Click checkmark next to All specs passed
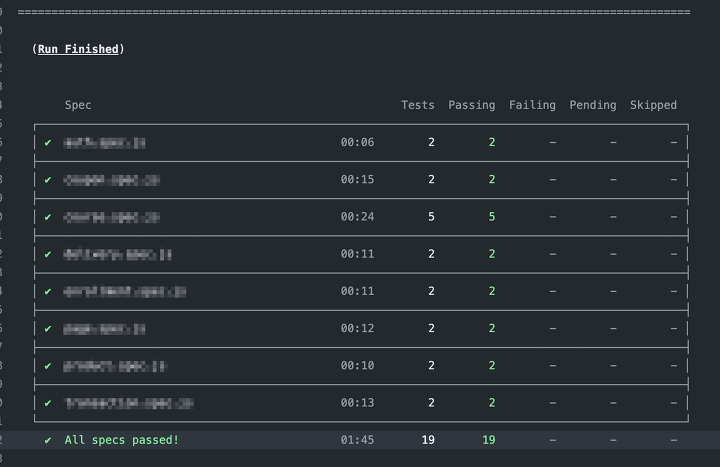720x467 pixels. click(x=48, y=440)
